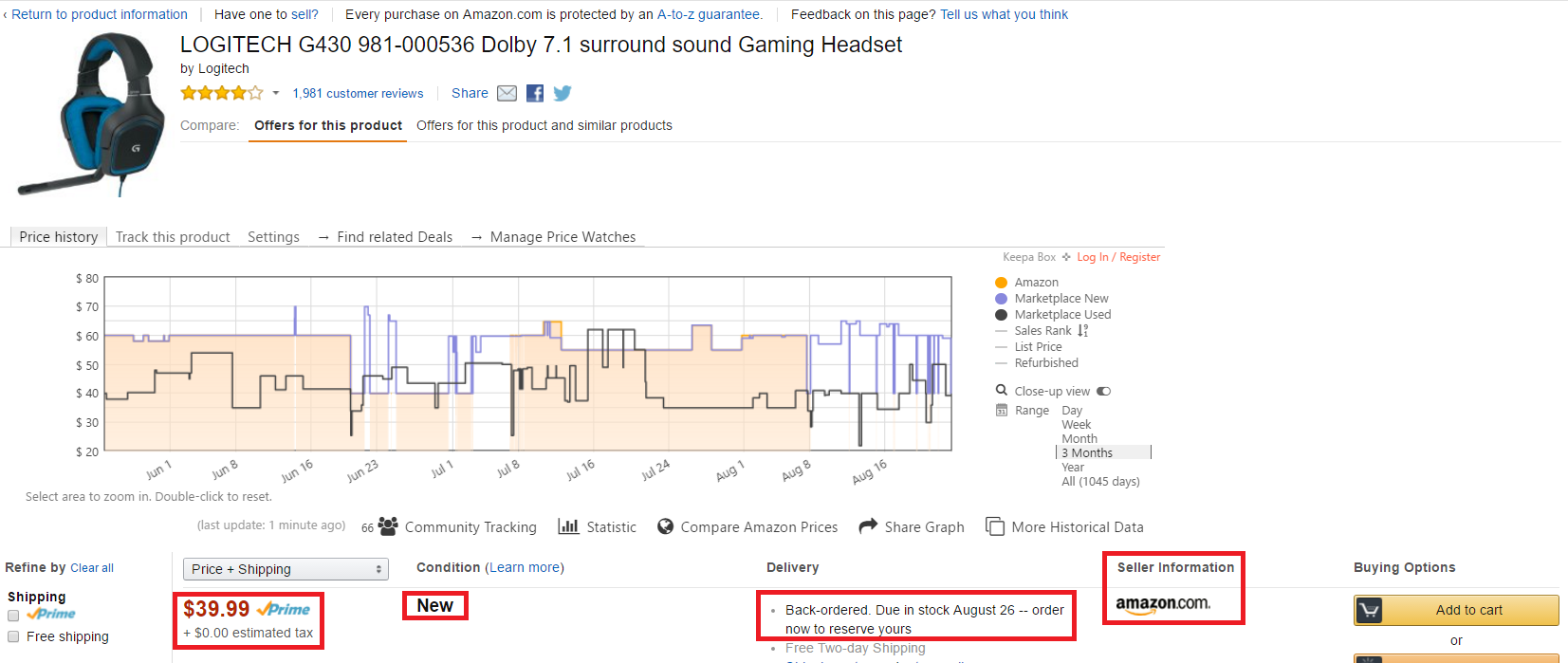The height and width of the screenshot is (663, 1568).
Task: Share product on Facebook icon
Action: tap(535, 93)
